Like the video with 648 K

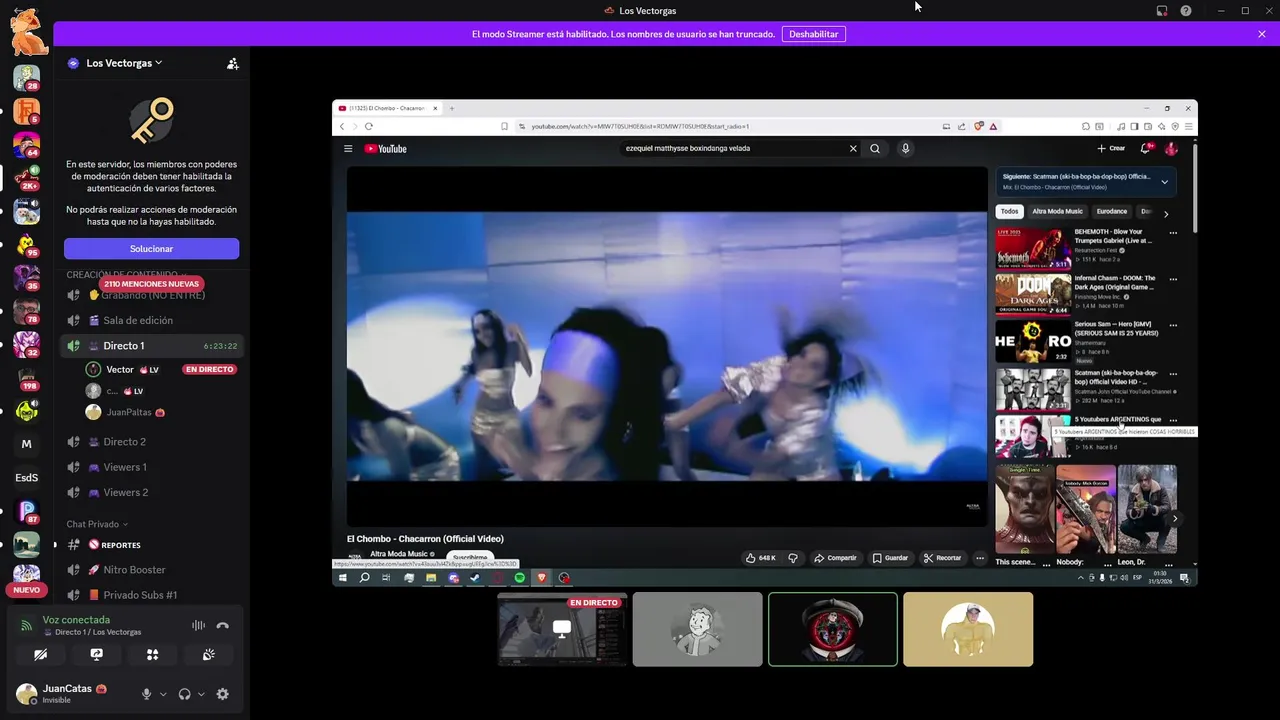pos(761,558)
